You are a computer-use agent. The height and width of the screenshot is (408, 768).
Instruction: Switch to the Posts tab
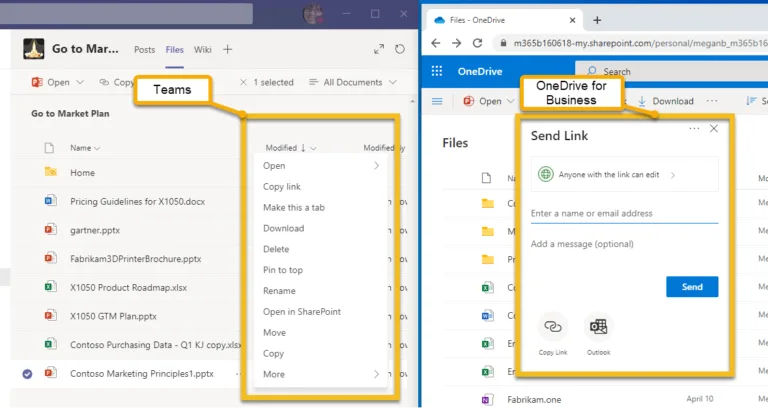144,49
